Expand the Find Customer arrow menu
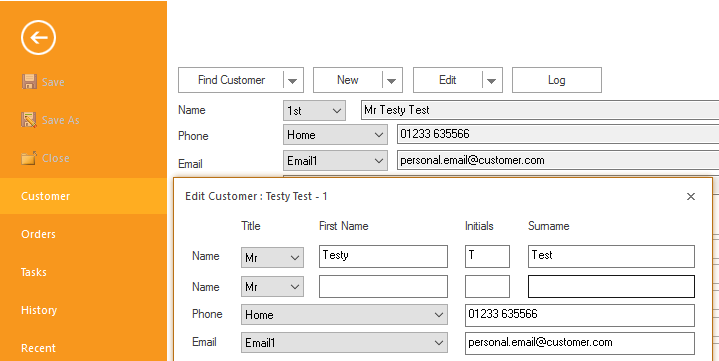Screen dimensions: 719x361 [293, 81]
